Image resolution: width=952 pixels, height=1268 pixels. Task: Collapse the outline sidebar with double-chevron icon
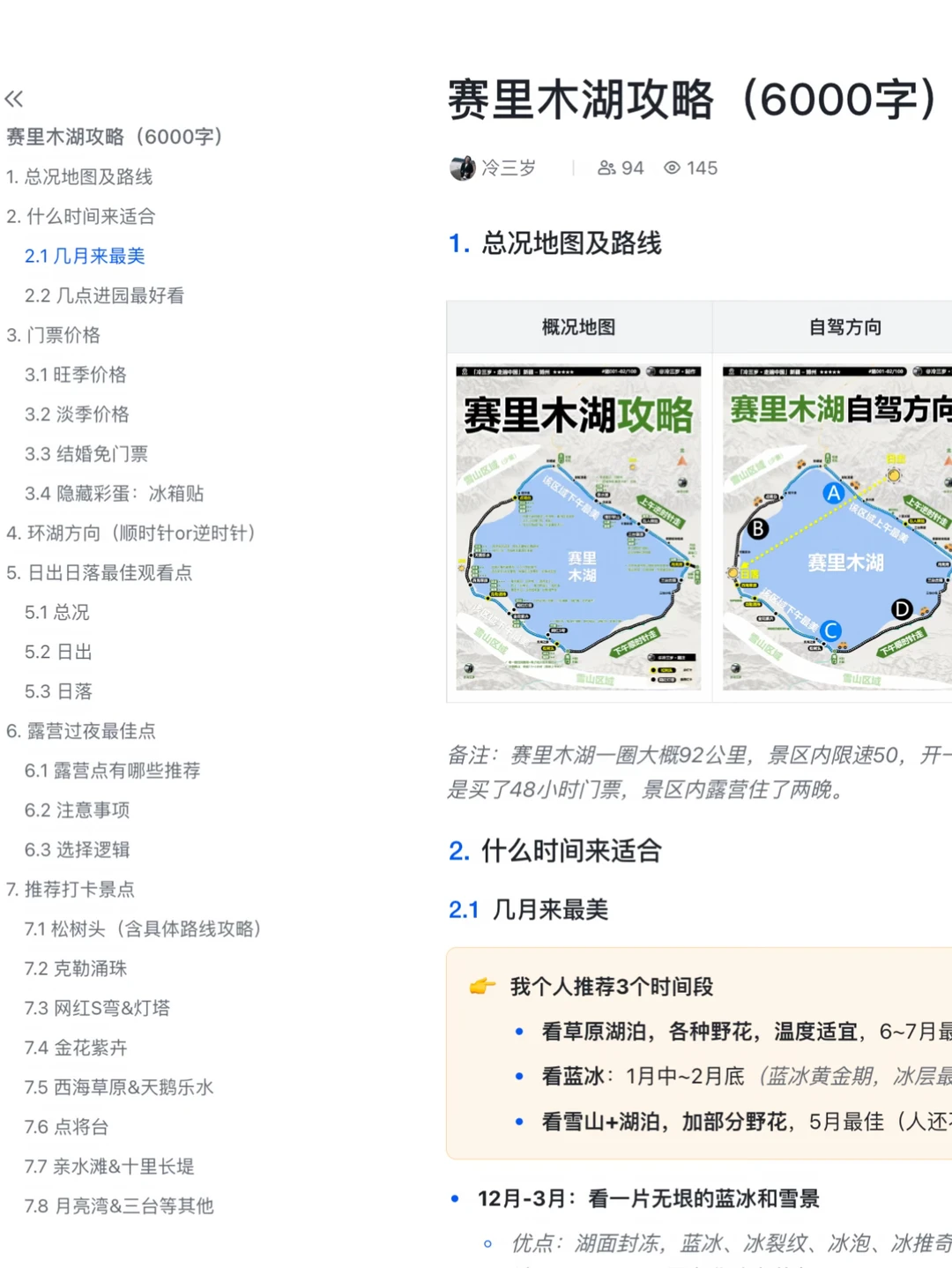[13, 99]
